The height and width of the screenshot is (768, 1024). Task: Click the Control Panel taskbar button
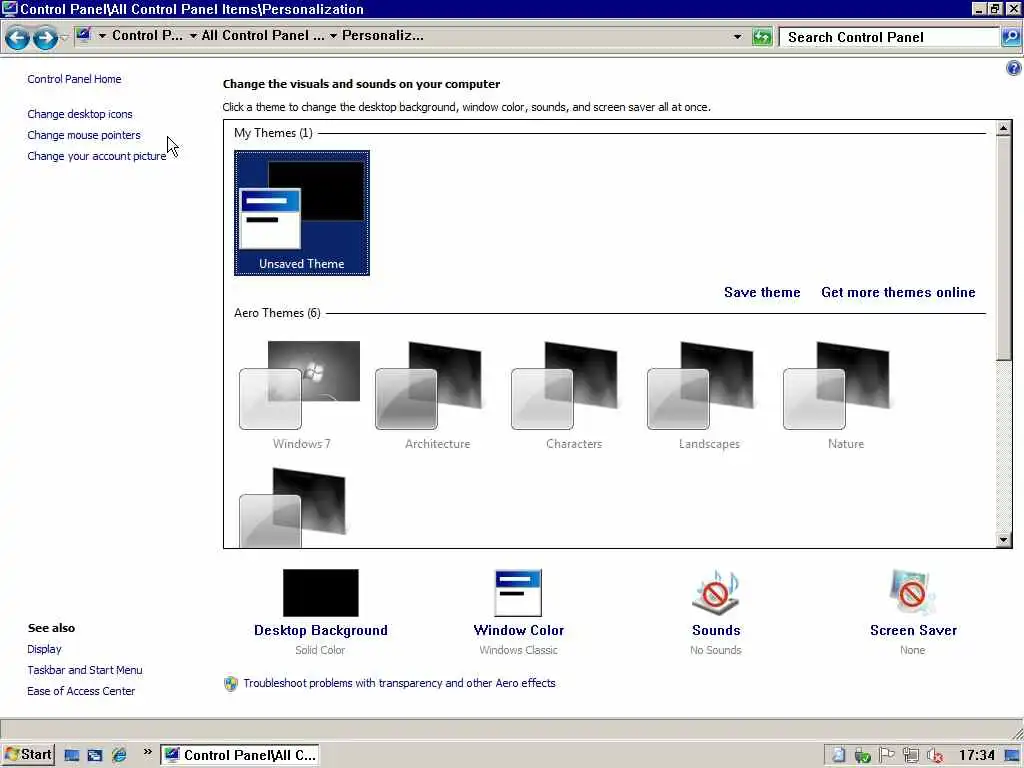pos(240,755)
